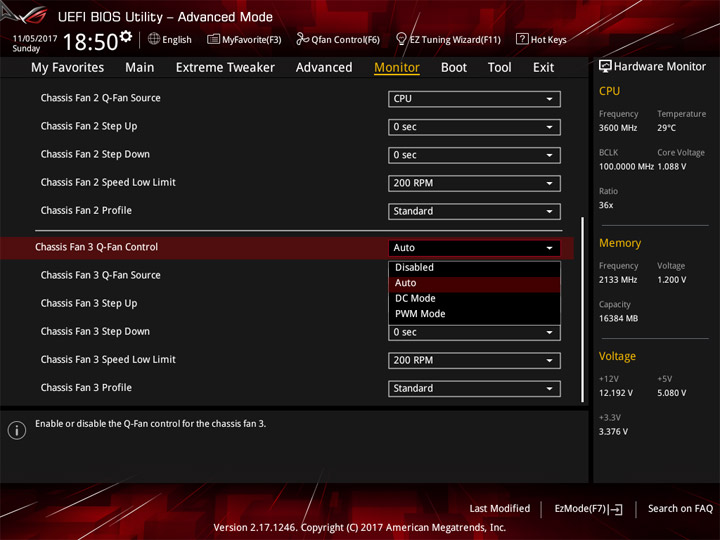Open Search on FAQ link
Image resolution: width=720 pixels, height=540 pixels.
coord(680,509)
